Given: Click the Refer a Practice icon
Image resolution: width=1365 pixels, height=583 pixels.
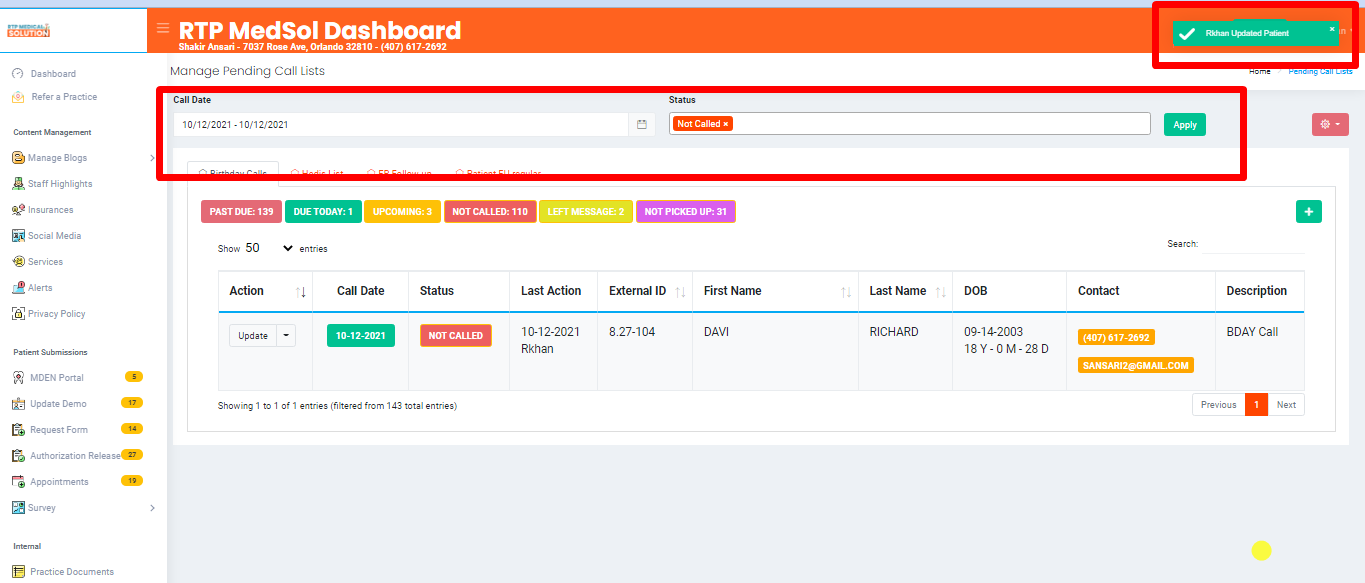Looking at the screenshot, I should [18, 97].
